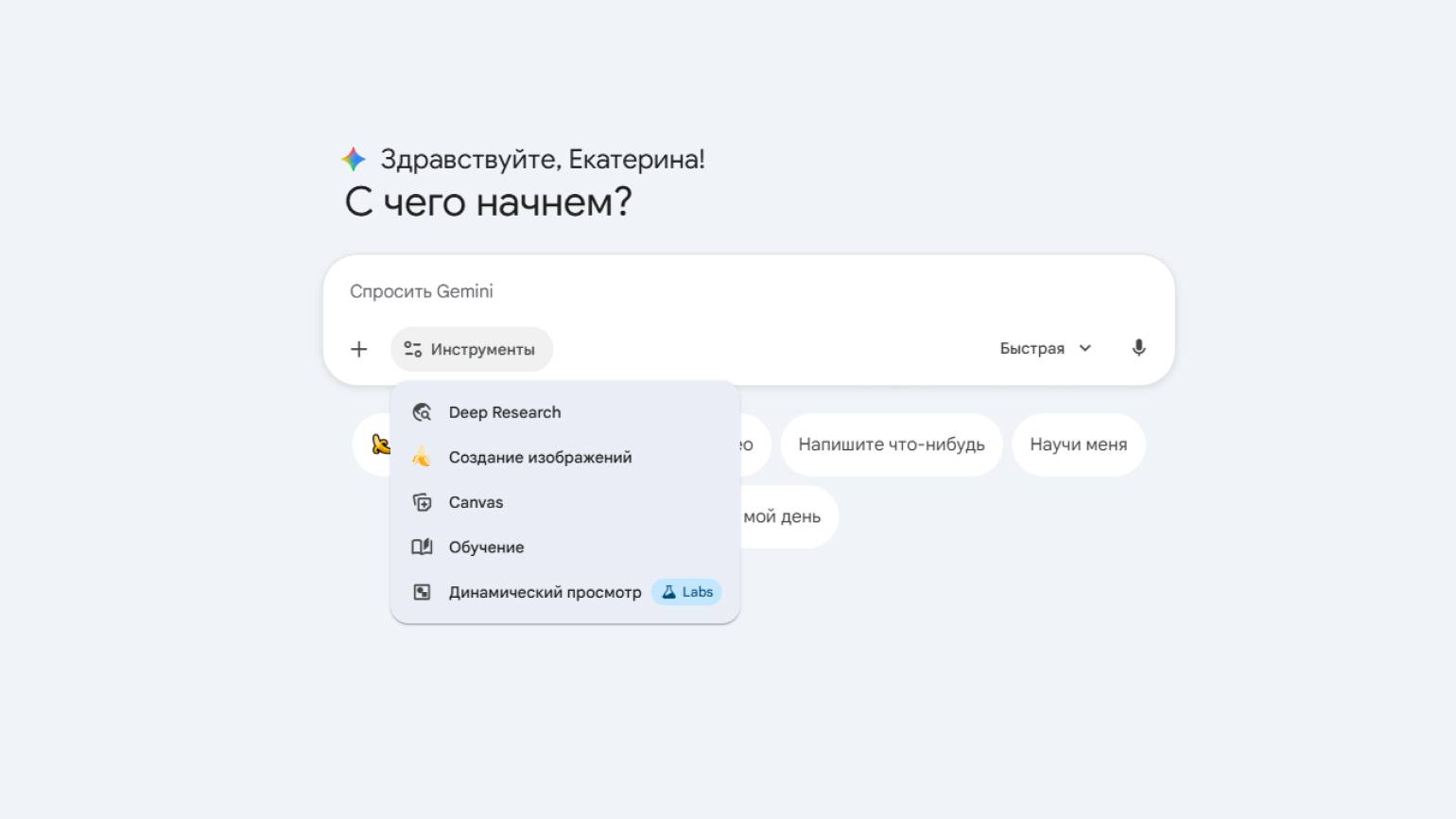Select Deep Research from tools menu
Viewport: 1456px width, 819px height.
click(505, 412)
